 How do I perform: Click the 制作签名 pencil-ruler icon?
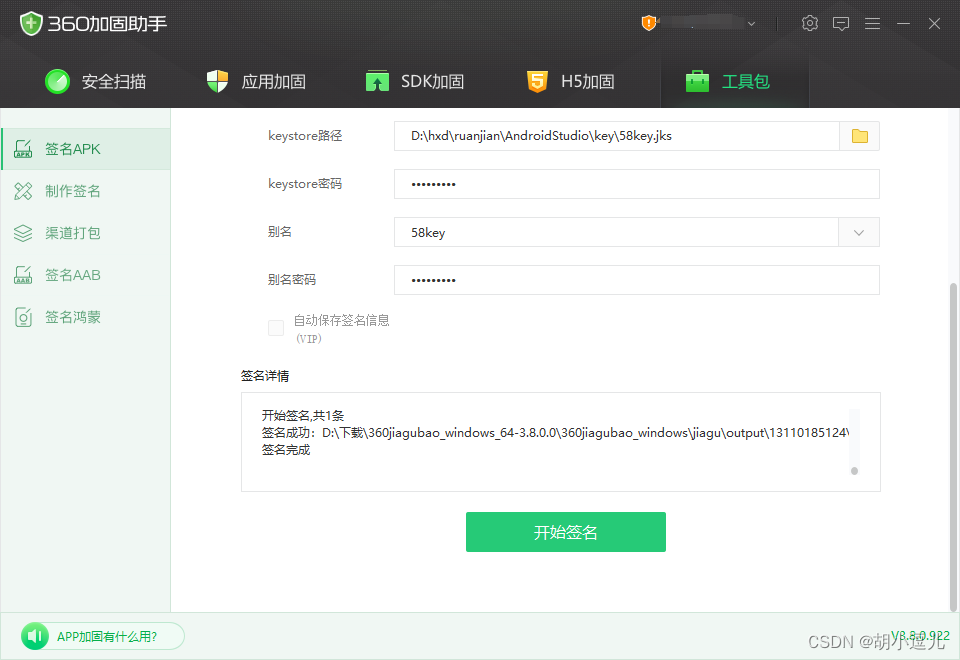point(23,191)
